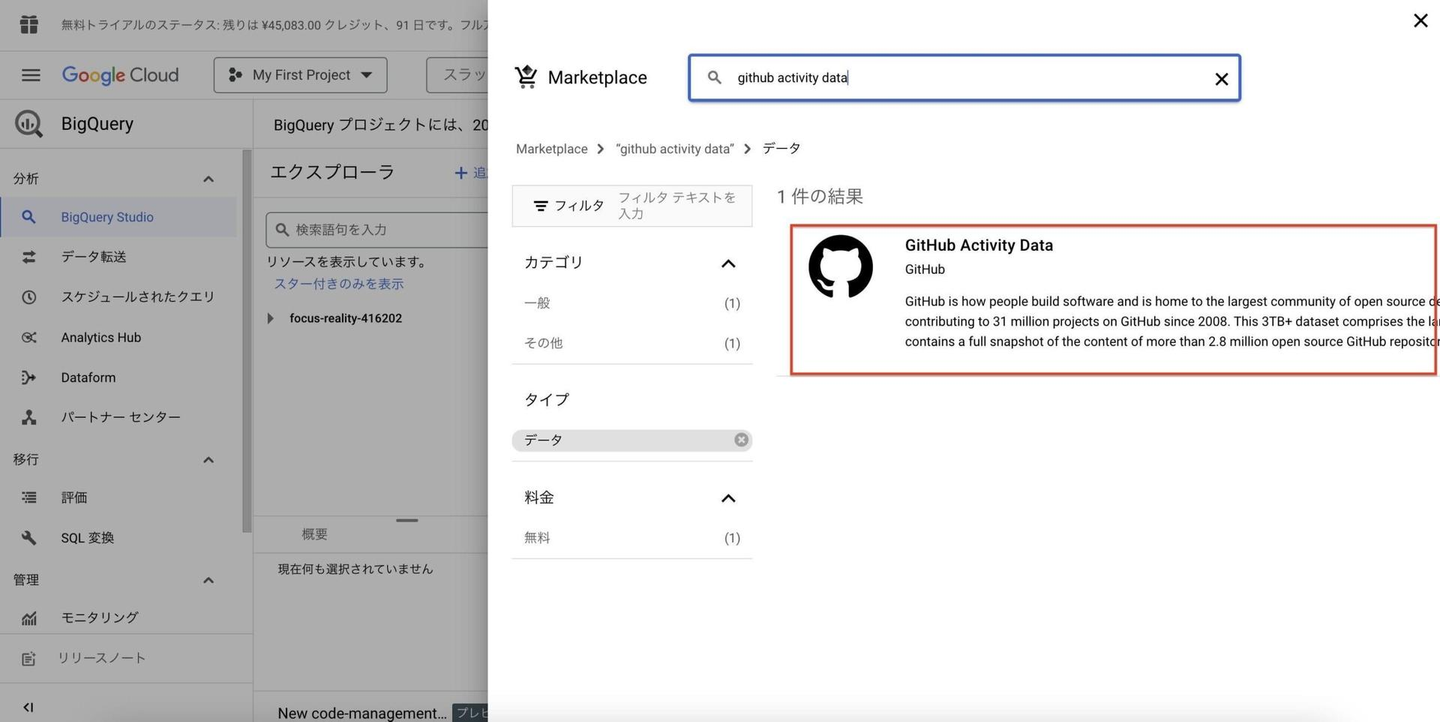Click the Explorer 検索語句を入力 search box
The height and width of the screenshot is (722, 1440).
pyautogui.click(x=377, y=230)
